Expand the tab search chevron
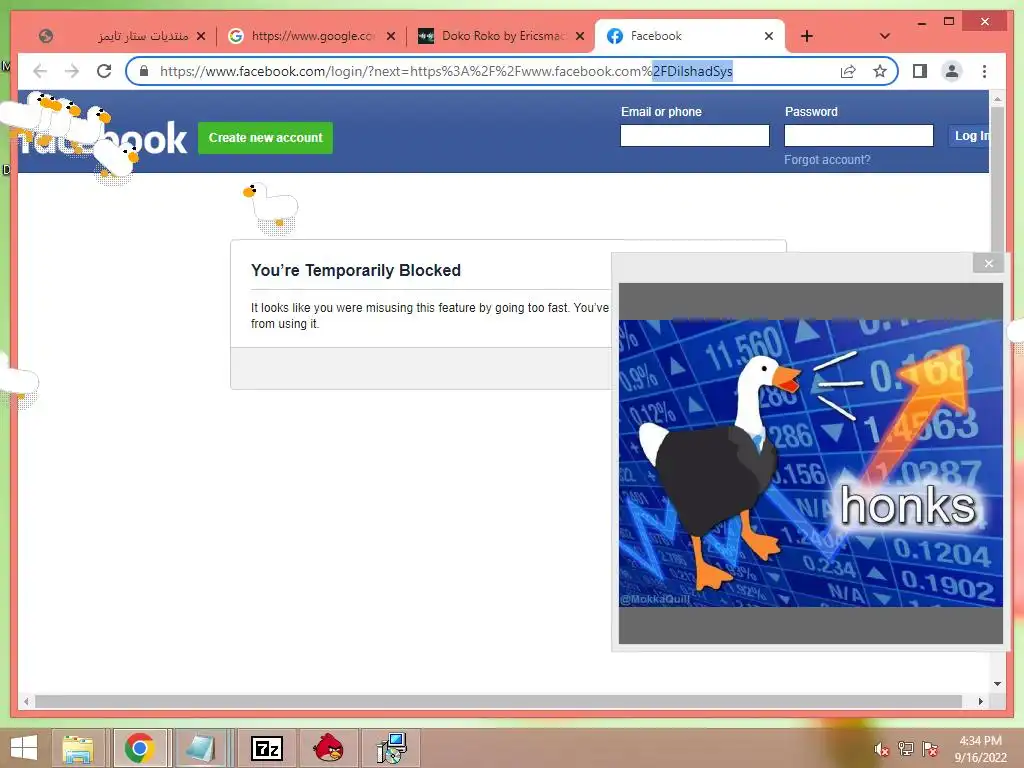The image size is (1024, 768). coord(884,36)
